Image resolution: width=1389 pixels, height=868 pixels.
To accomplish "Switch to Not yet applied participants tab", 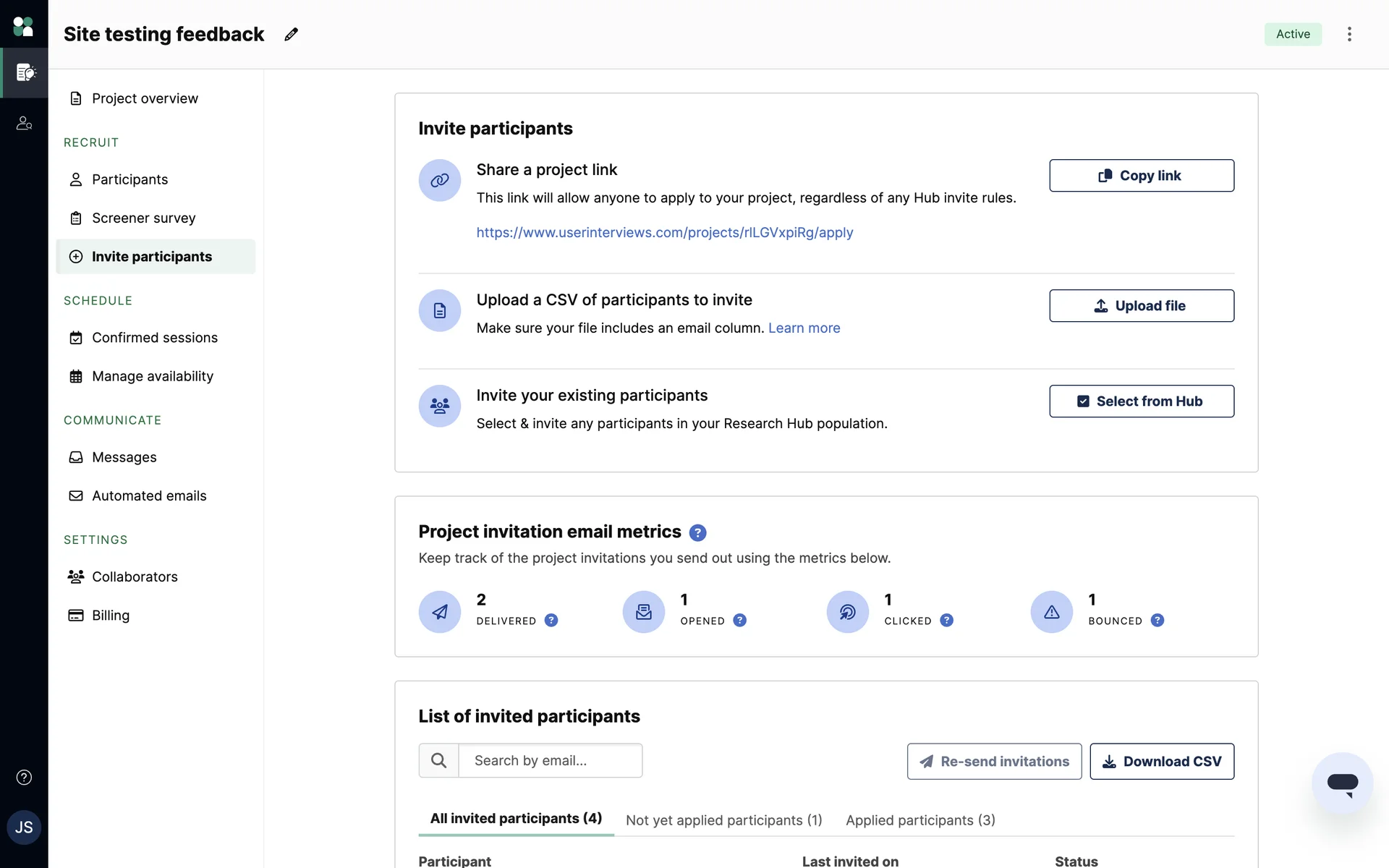I will tap(723, 820).
